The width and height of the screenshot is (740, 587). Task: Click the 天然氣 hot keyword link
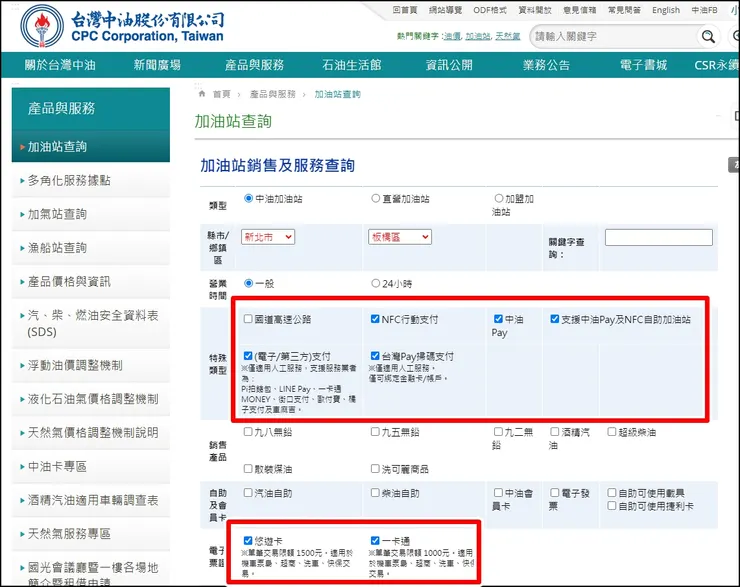(507, 36)
